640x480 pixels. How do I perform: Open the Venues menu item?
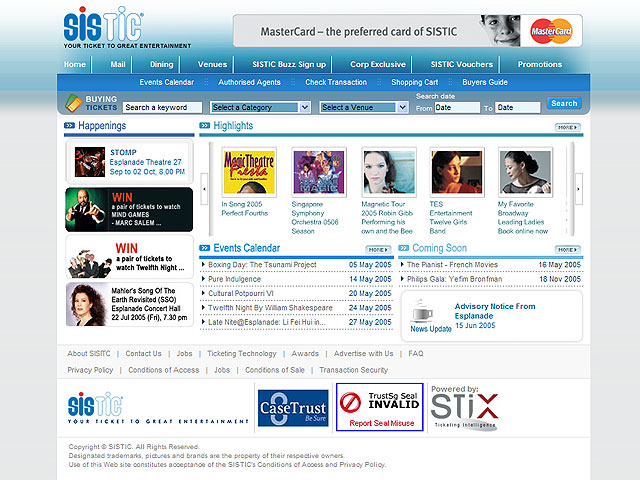(x=212, y=64)
